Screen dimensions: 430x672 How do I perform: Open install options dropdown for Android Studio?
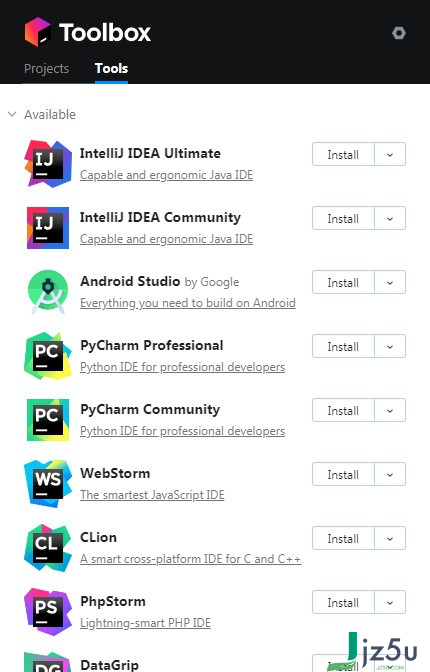[x=390, y=282]
